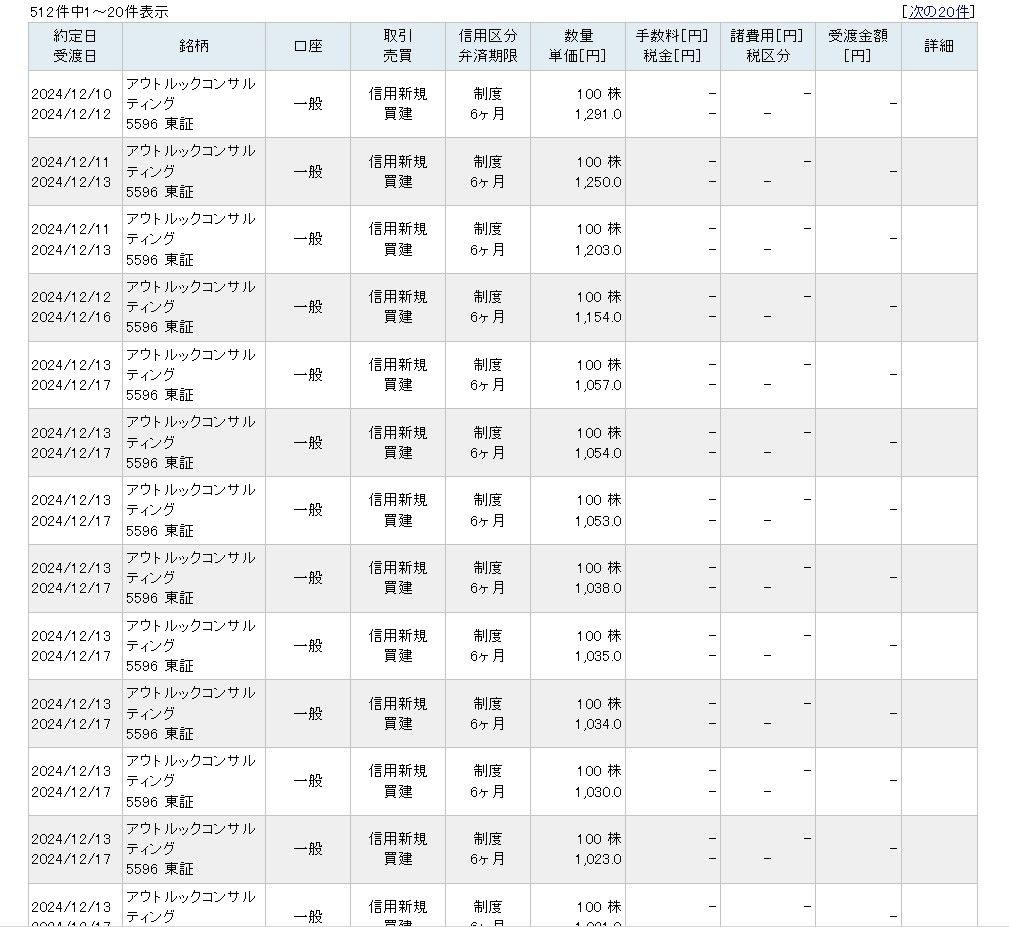Click the 約定日 受渡日 column header
Image resolution: width=1009 pixels, height=927 pixels.
pyautogui.click(x=75, y=46)
